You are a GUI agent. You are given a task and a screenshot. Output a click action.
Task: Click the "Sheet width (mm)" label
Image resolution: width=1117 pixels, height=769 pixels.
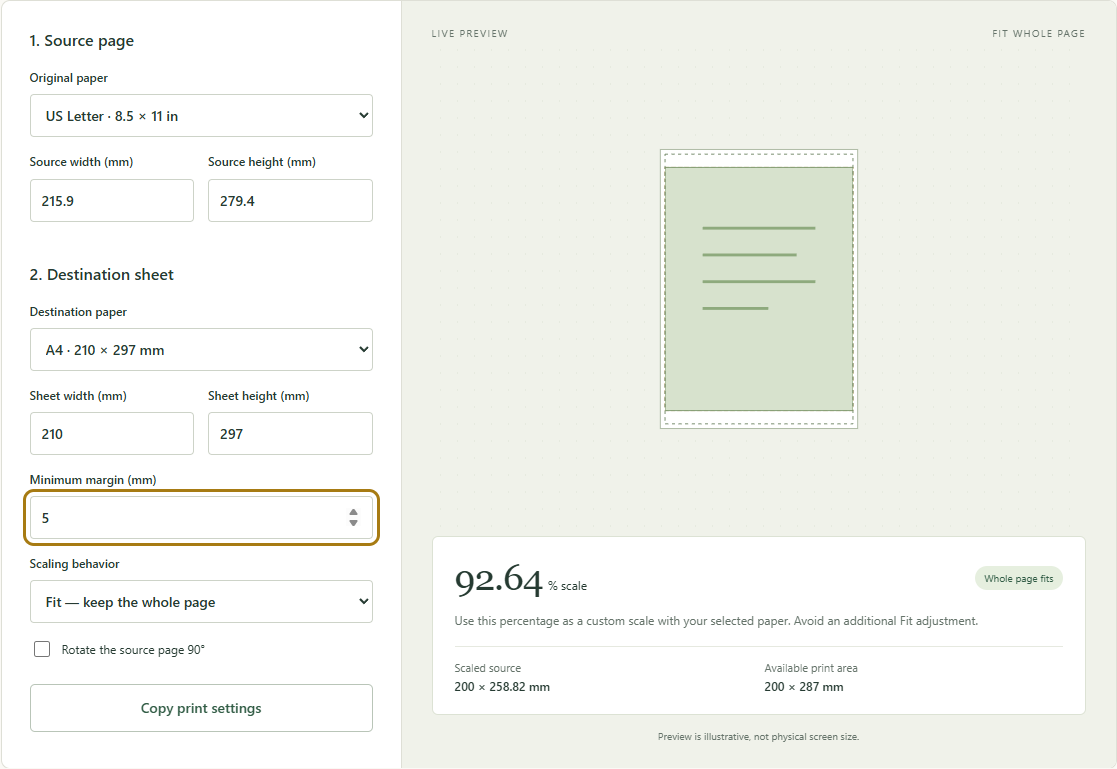(x=78, y=396)
